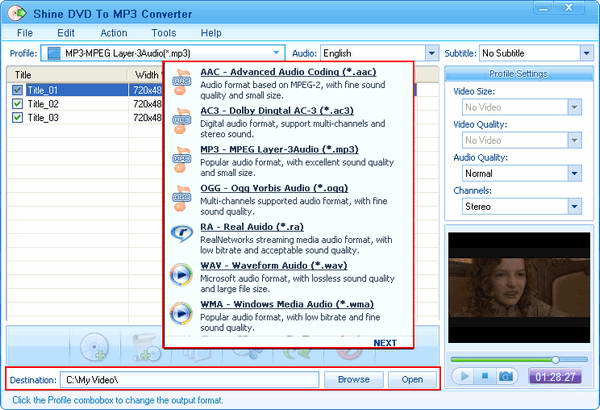
Task: Select MP3 - MPEG Layer-3Audio link
Action: coord(279,149)
